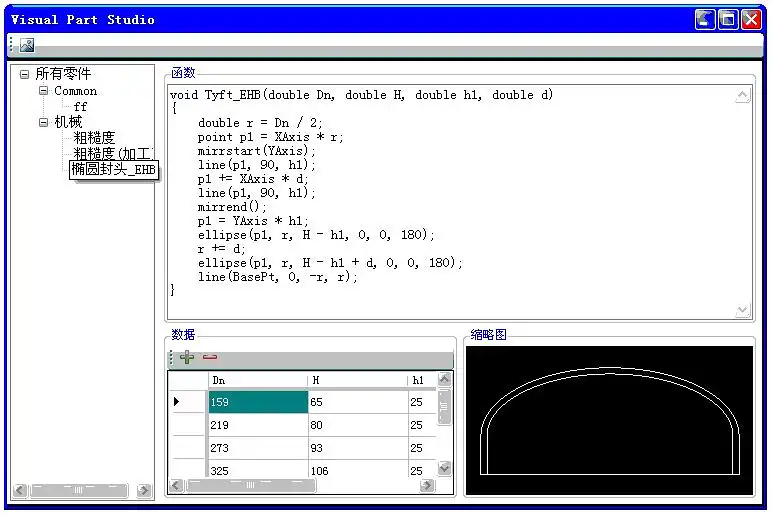Select the Dn cell with value 159

[x=258, y=402]
